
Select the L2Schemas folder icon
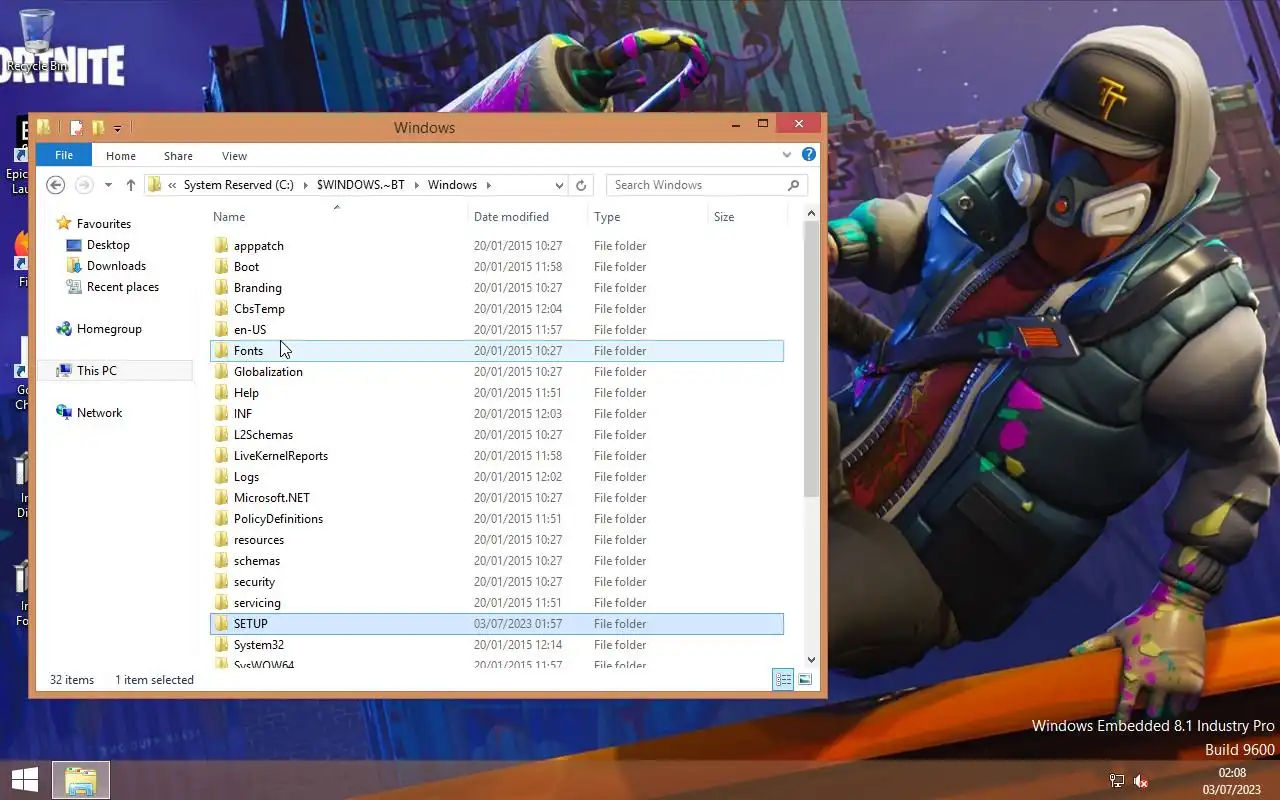click(x=222, y=435)
